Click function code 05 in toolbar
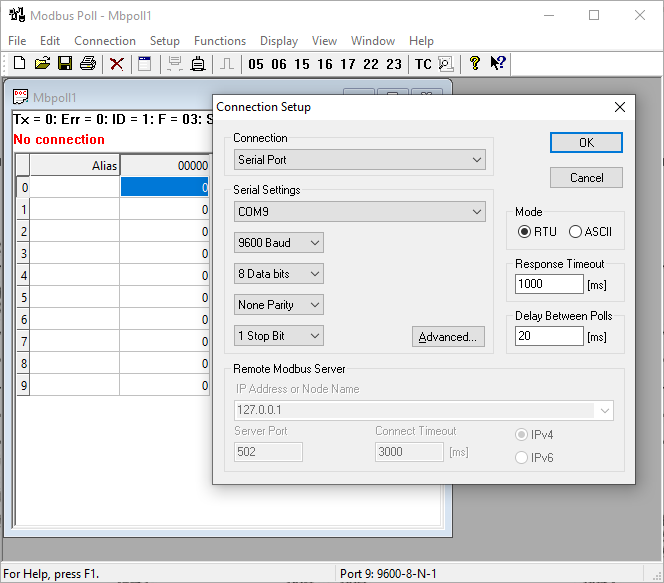The width and height of the screenshot is (664, 583). (x=256, y=64)
